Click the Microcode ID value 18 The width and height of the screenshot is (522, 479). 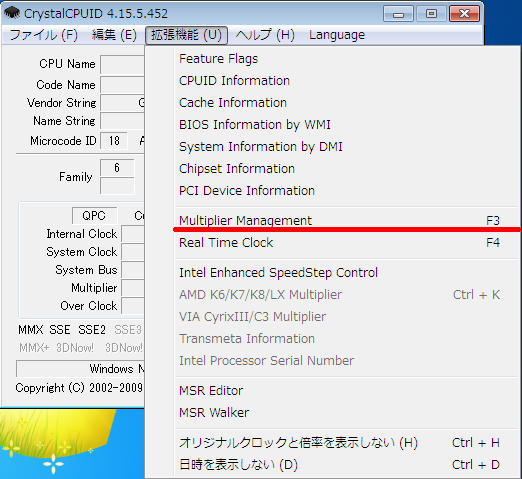click(x=114, y=141)
